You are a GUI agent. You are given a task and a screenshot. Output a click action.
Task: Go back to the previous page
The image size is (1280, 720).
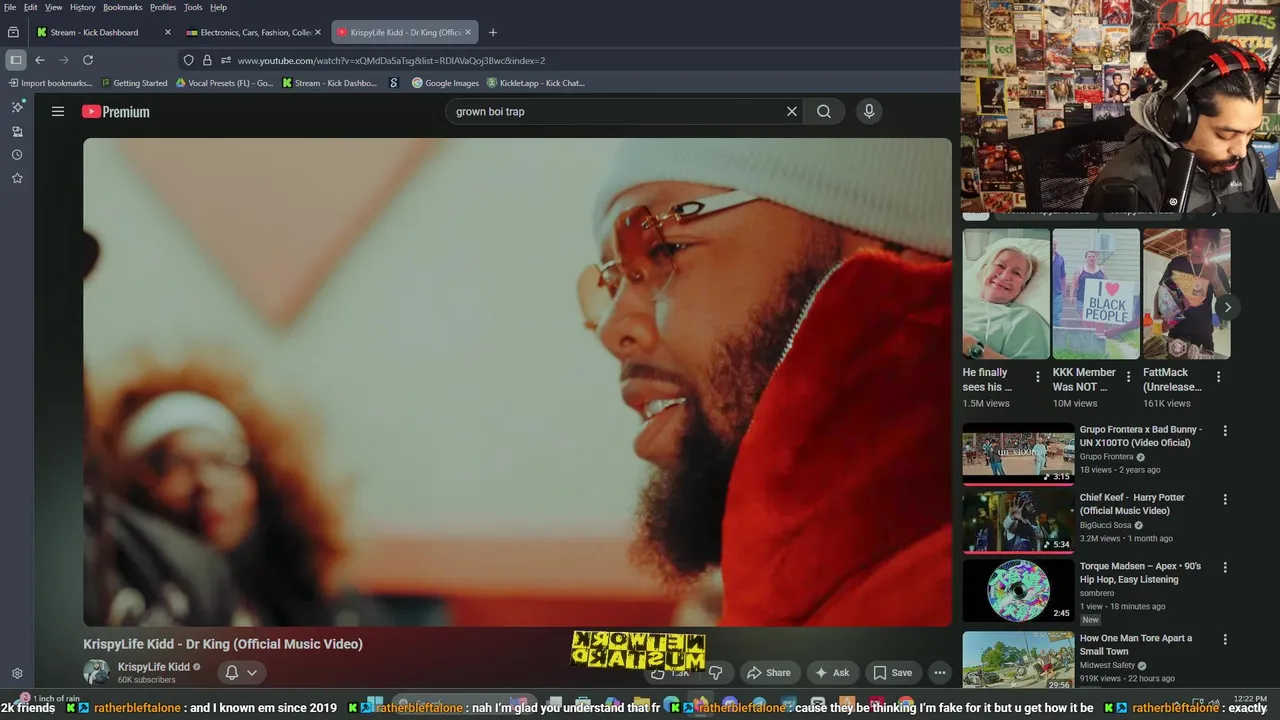point(40,60)
